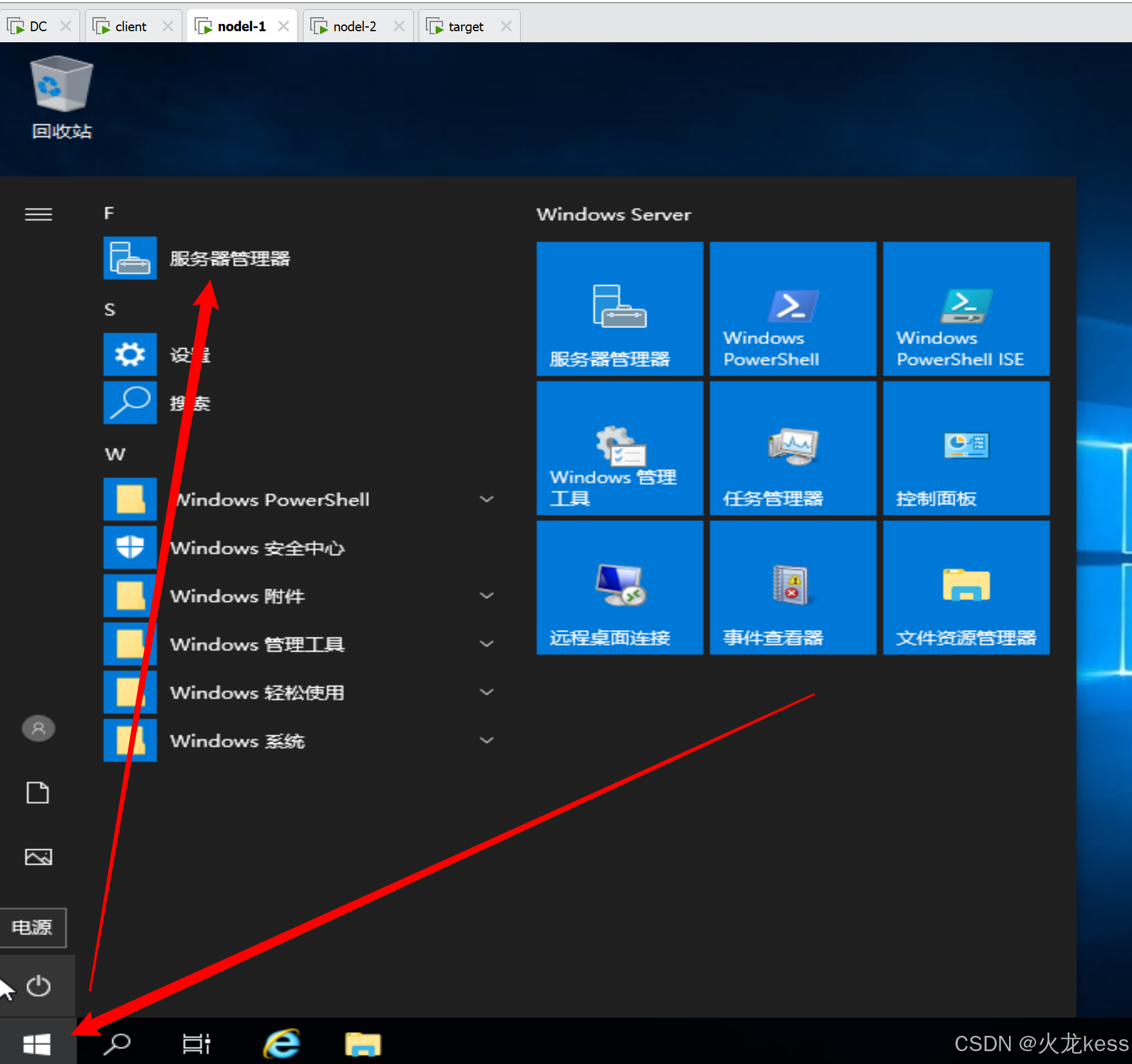1132x1064 pixels.
Task: Open Documents from the Start sidebar
Action: [x=38, y=793]
